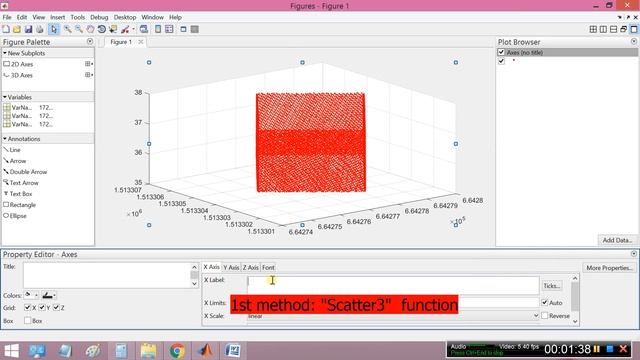The height and width of the screenshot is (360, 640).
Task: Click the New Figure toolbar icon
Action: coord(6,29)
